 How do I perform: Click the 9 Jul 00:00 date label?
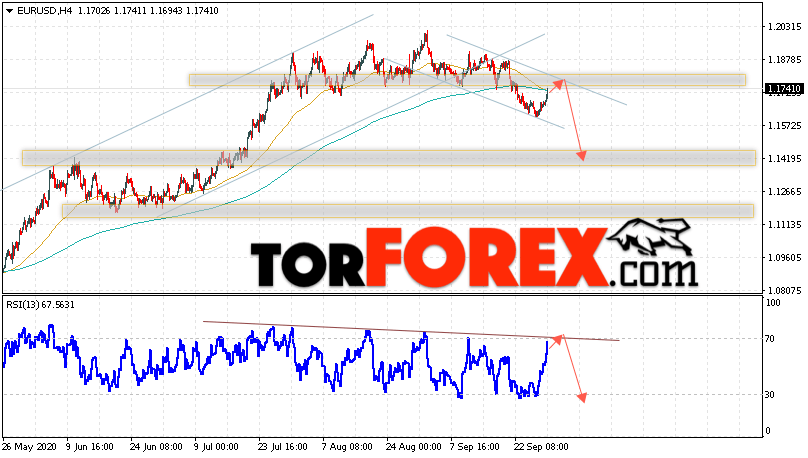click(216, 447)
